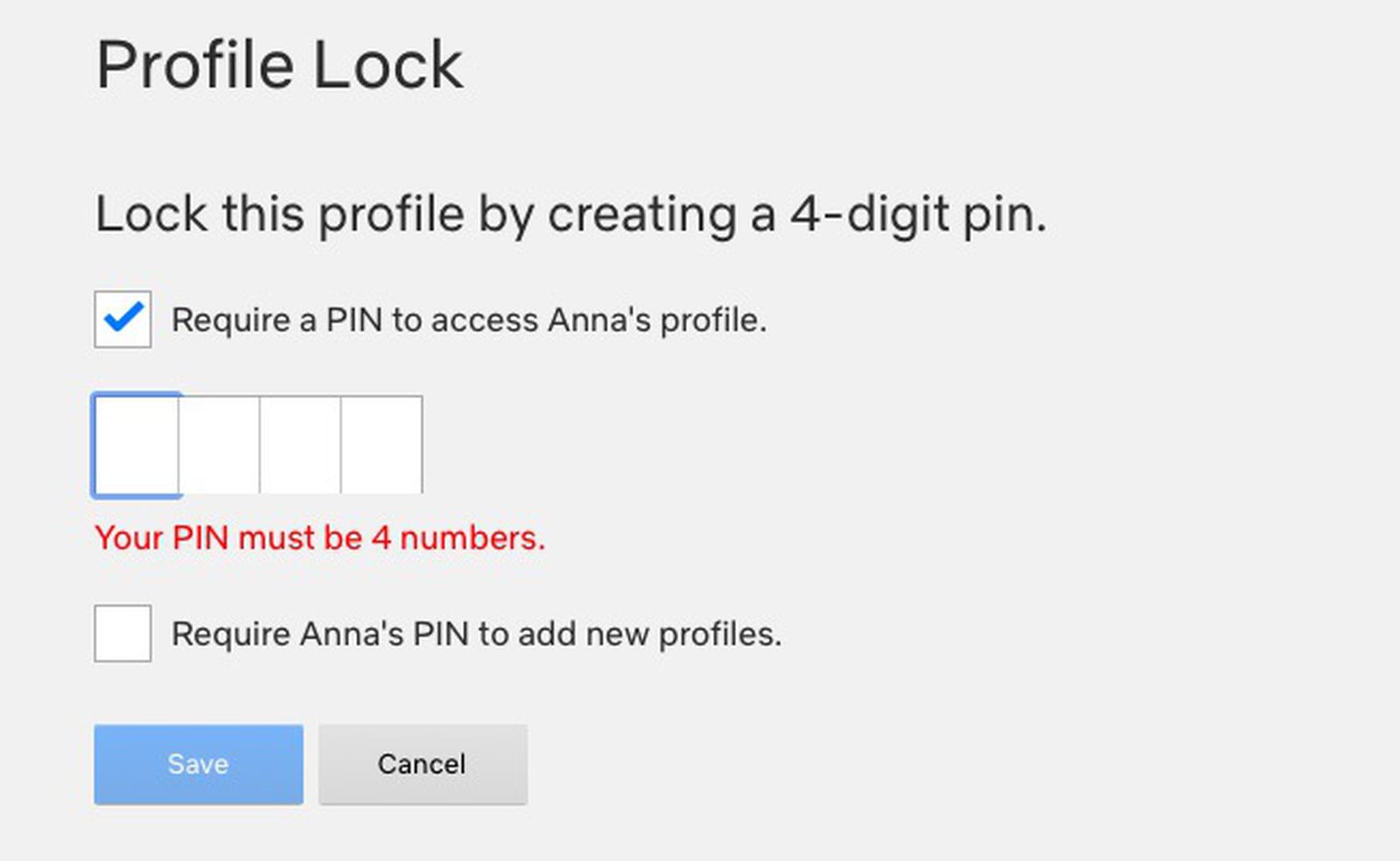The width and height of the screenshot is (1400, 861).
Task: Click the Save button
Action: (198, 763)
